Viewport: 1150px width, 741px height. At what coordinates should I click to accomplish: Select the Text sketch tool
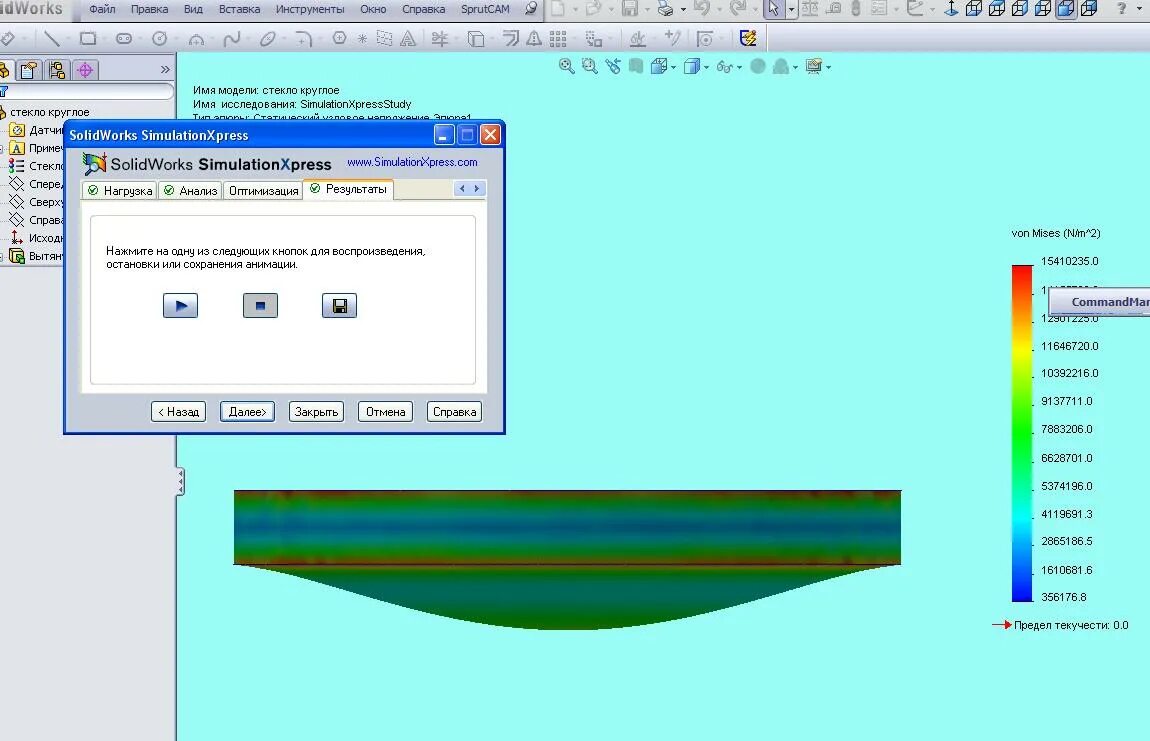click(408, 38)
